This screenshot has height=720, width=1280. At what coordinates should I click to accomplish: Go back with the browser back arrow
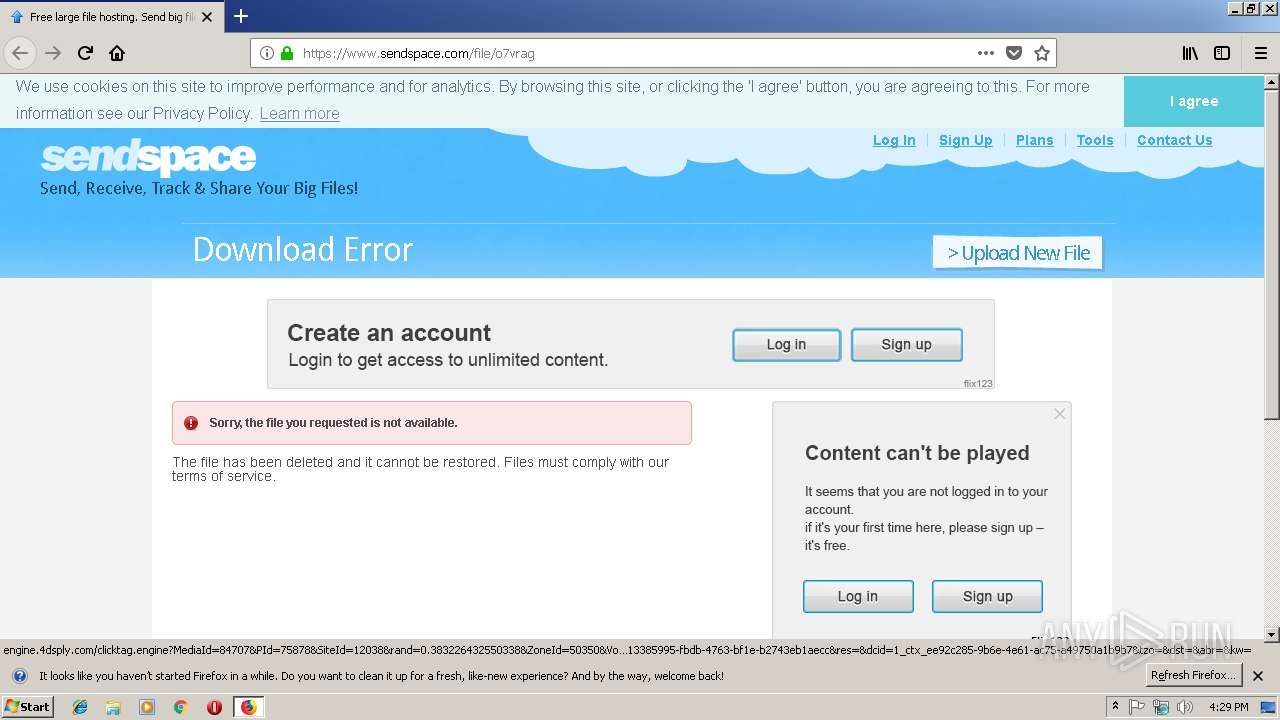click(20, 53)
